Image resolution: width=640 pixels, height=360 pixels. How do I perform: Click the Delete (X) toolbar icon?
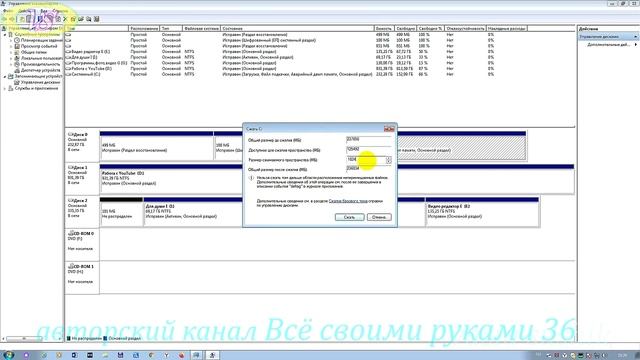coord(65,19)
